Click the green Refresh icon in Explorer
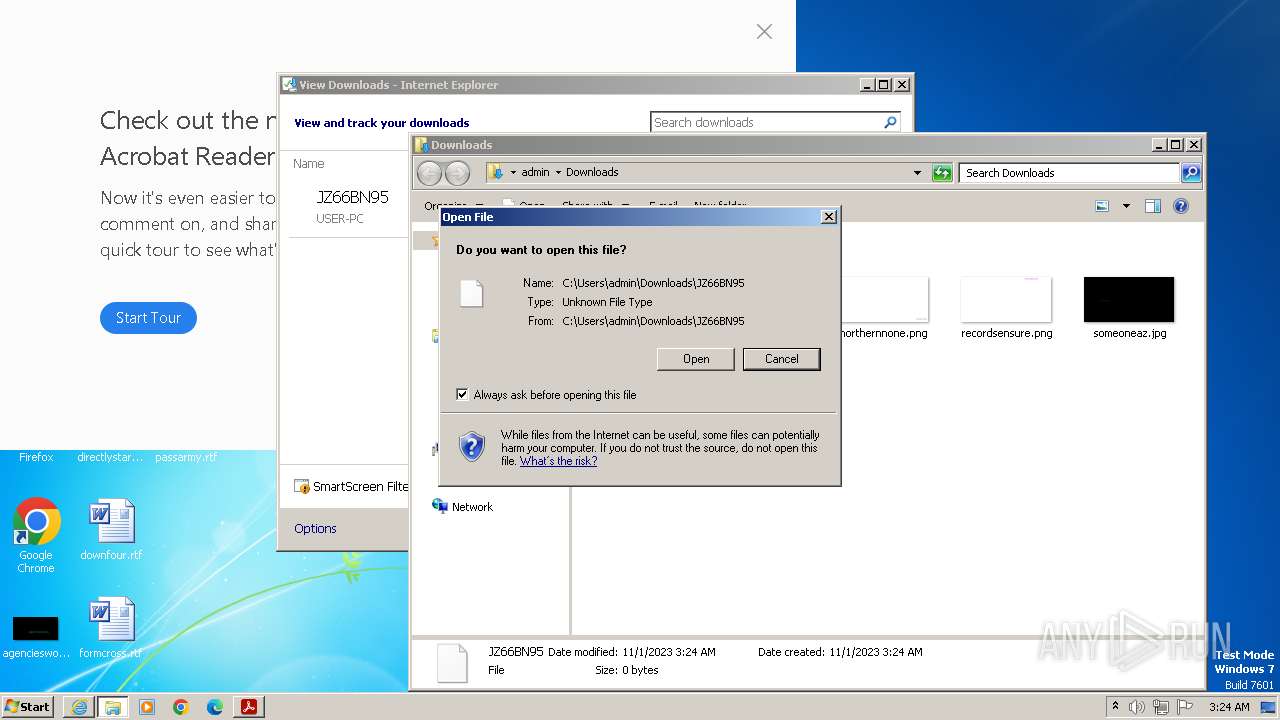This screenshot has width=1280, height=720. tap(942, 173)
